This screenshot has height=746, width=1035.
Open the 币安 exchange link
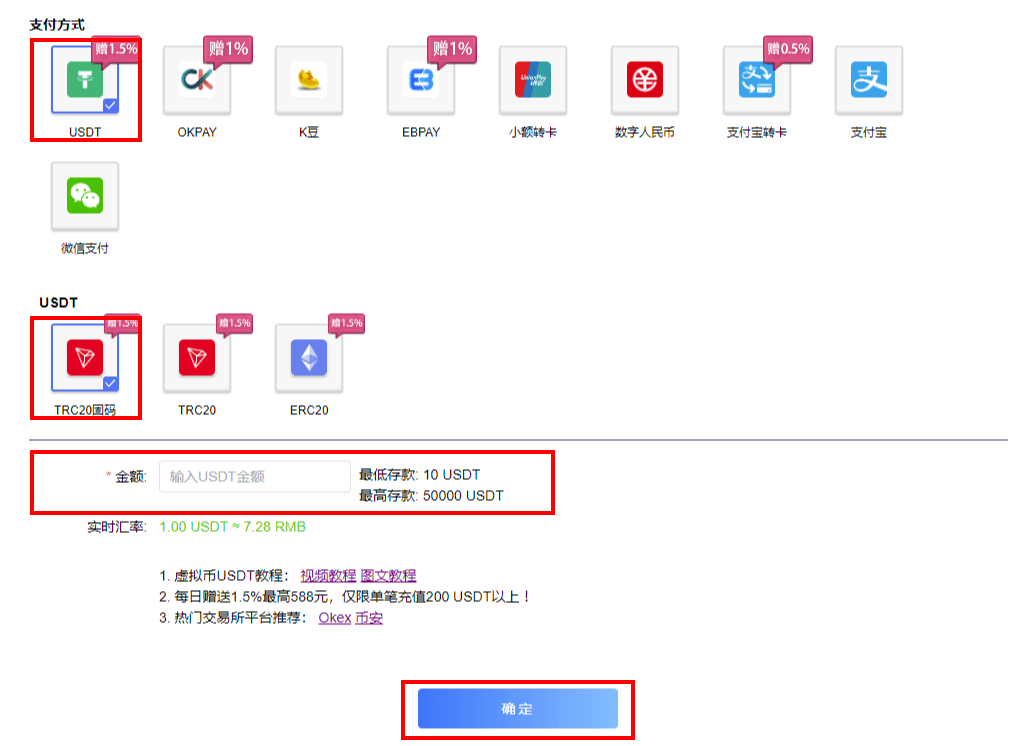369,618
